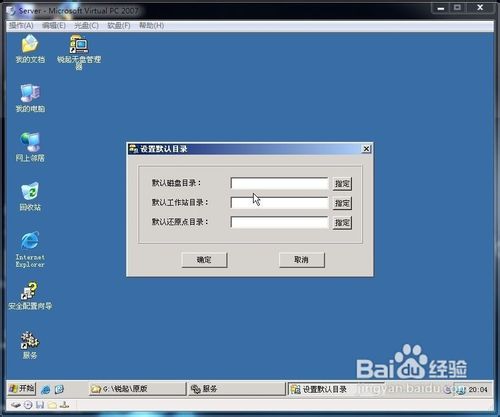Click Virtual PC floppy disk status icon
Screen dimensions: 500x417
(40, 405)
